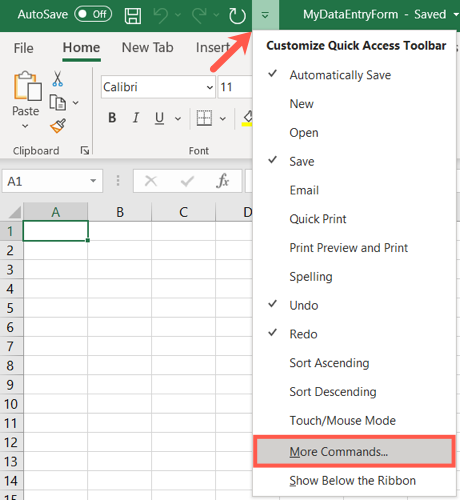This screenshot has height=500, width=460.
Task: Toggle Bold formatting button
Action: [112, 118]
